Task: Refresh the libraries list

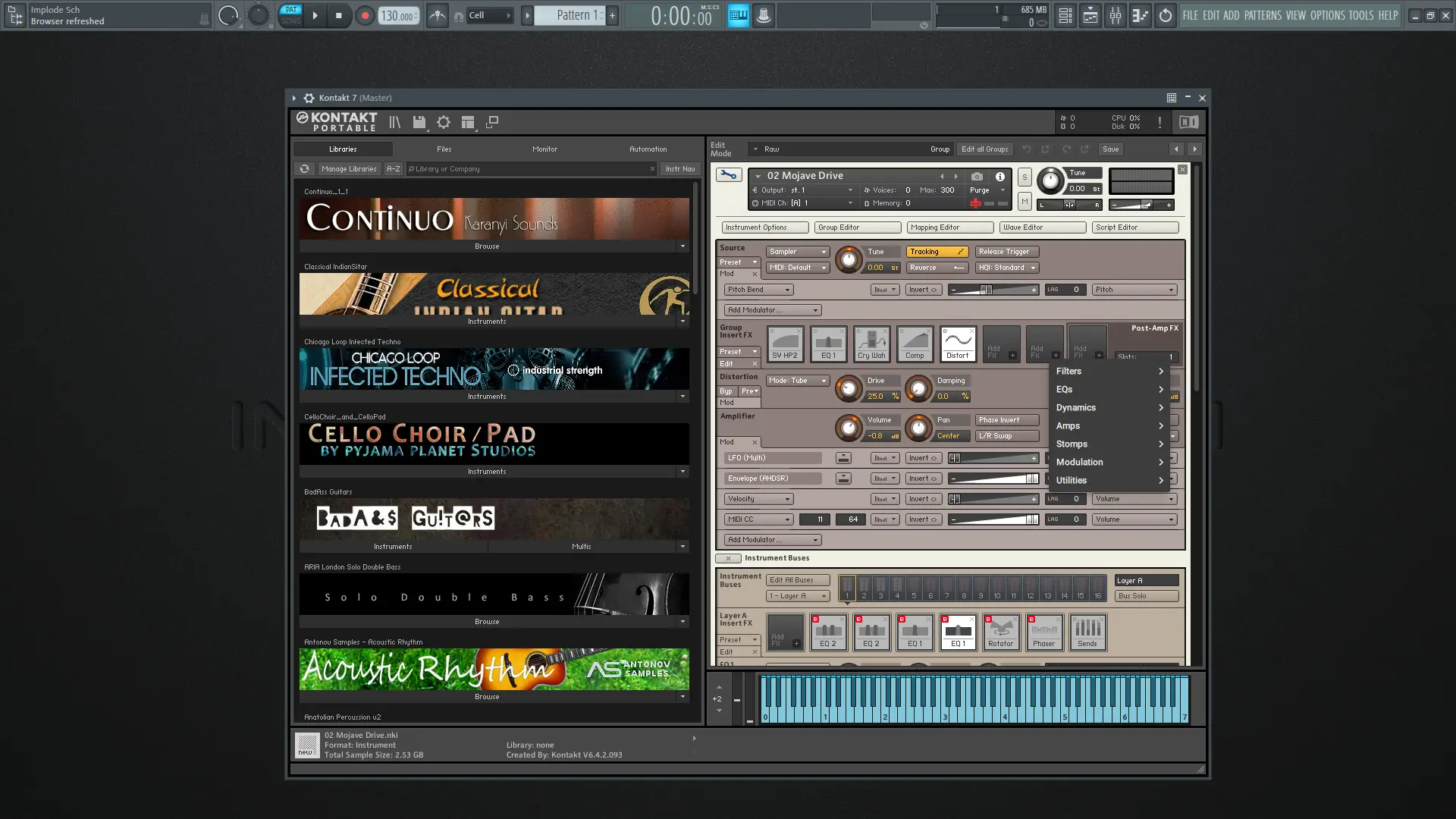Action: pyautogui.click(x=304, y=169)
